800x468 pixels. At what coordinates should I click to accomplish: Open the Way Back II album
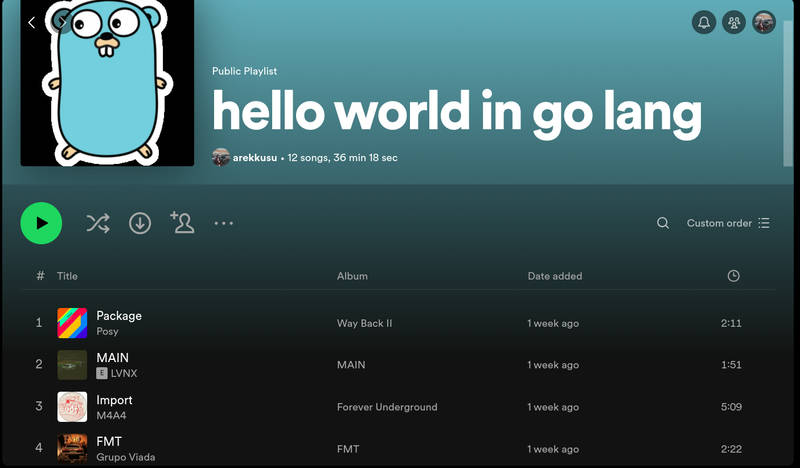pos(364,323)
